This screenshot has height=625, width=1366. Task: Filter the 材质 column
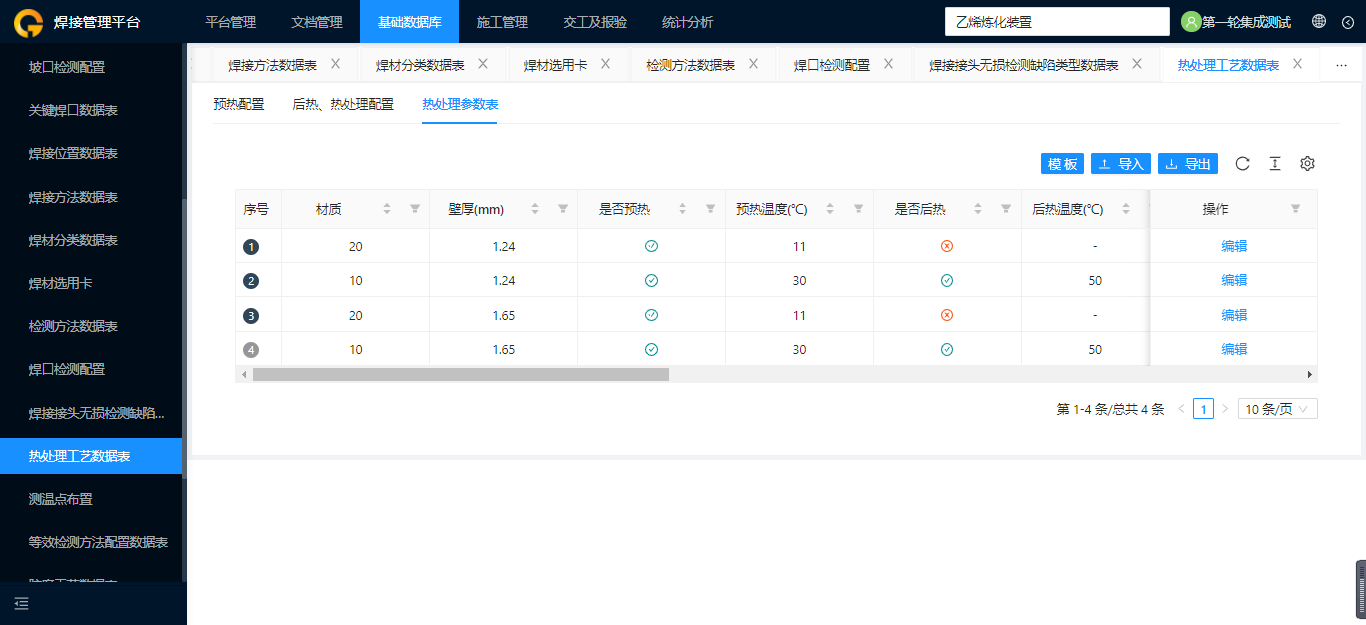pyautogui.click(x=415, y=209)
